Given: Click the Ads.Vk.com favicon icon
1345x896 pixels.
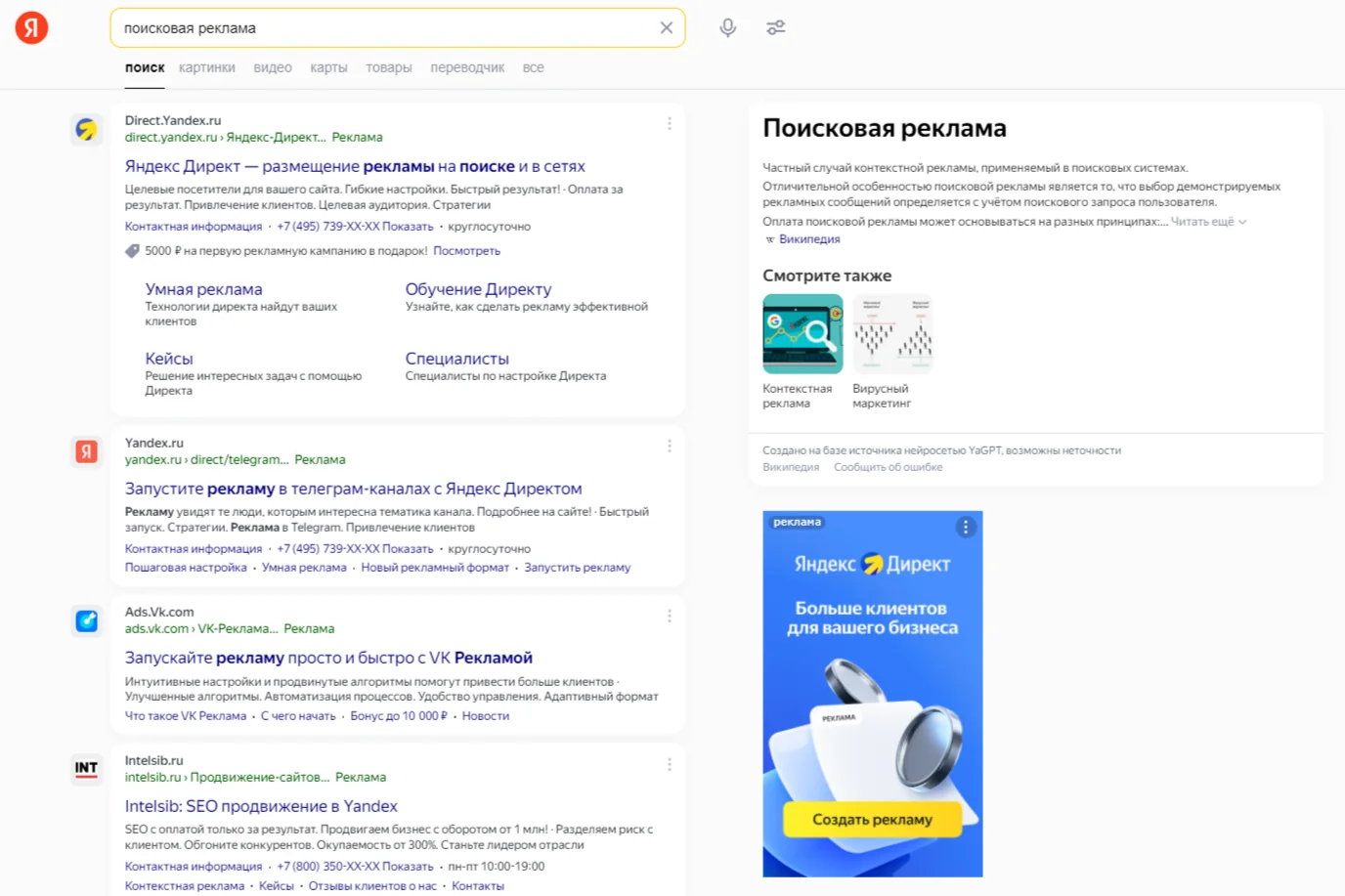Looking at the screenshot, I should click(x=87, y=620).
